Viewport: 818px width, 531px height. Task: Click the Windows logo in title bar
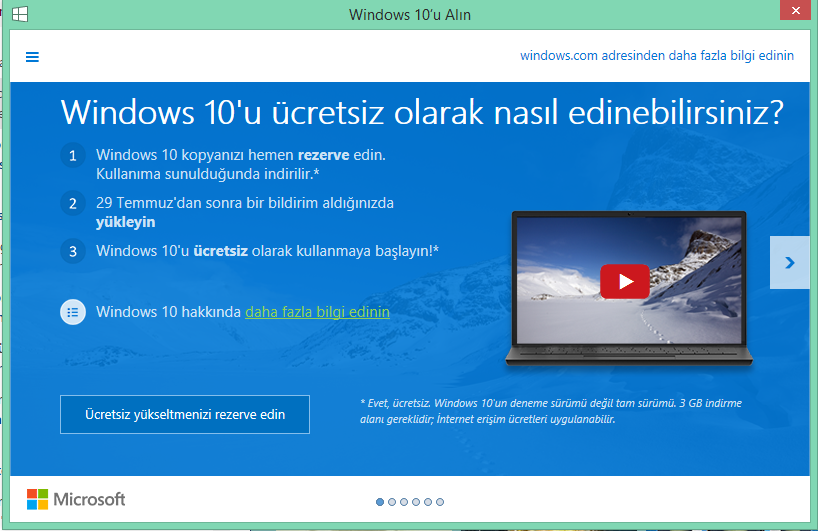20,14
